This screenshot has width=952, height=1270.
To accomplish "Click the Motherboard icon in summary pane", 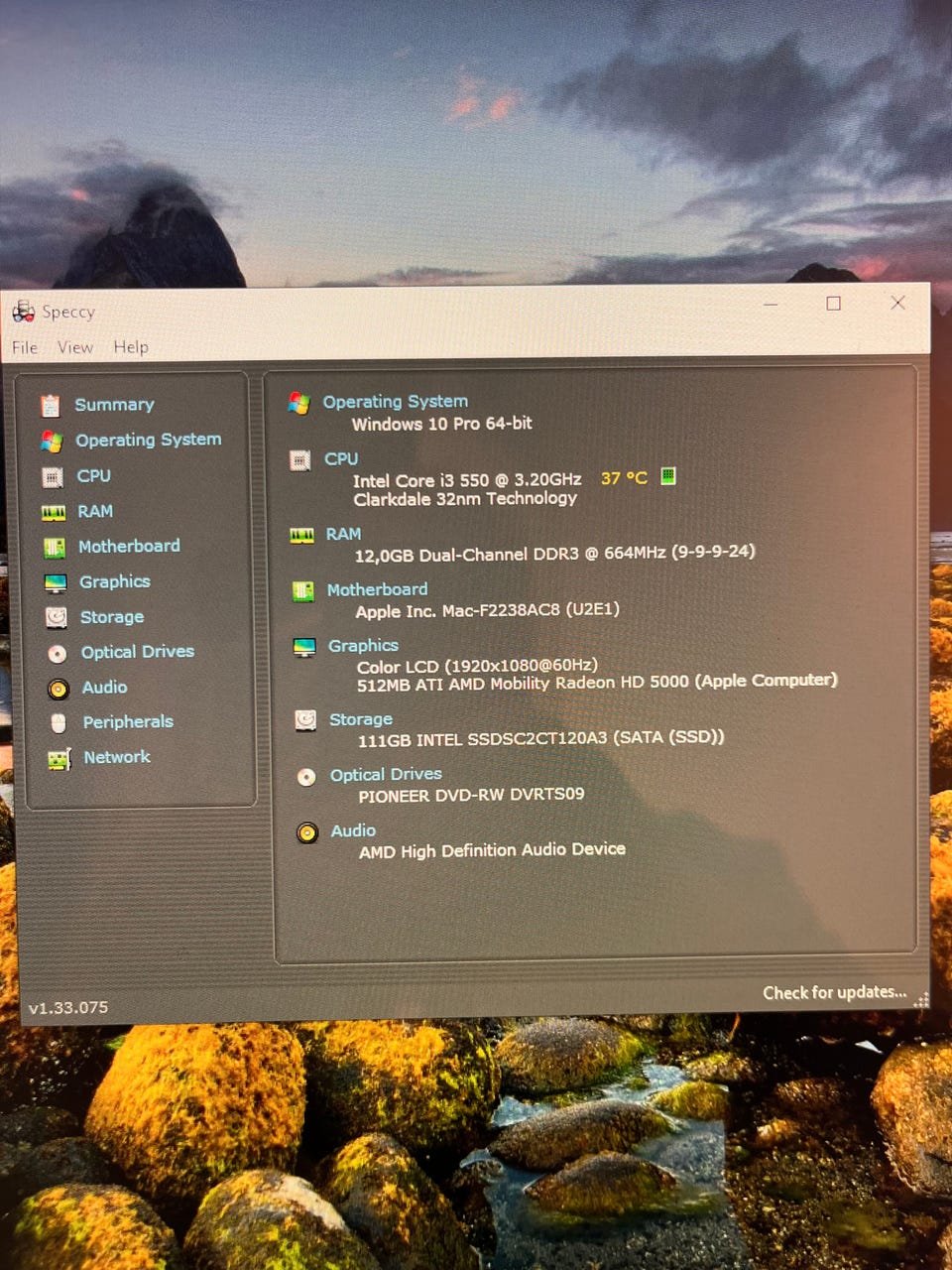I will click(302, 590).
